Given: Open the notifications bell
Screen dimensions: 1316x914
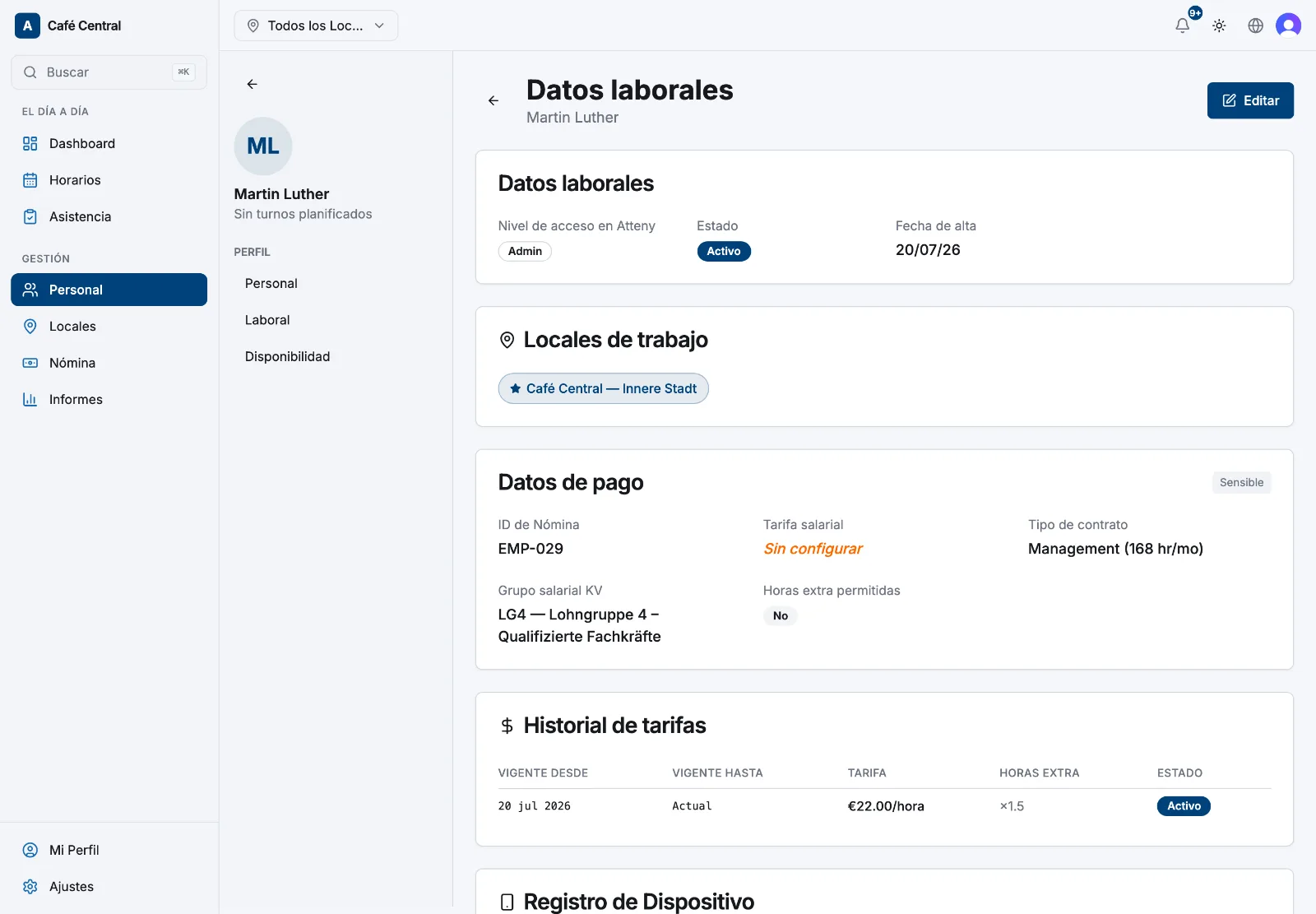Looking at the screenshot, I should tap(1182, 26).
